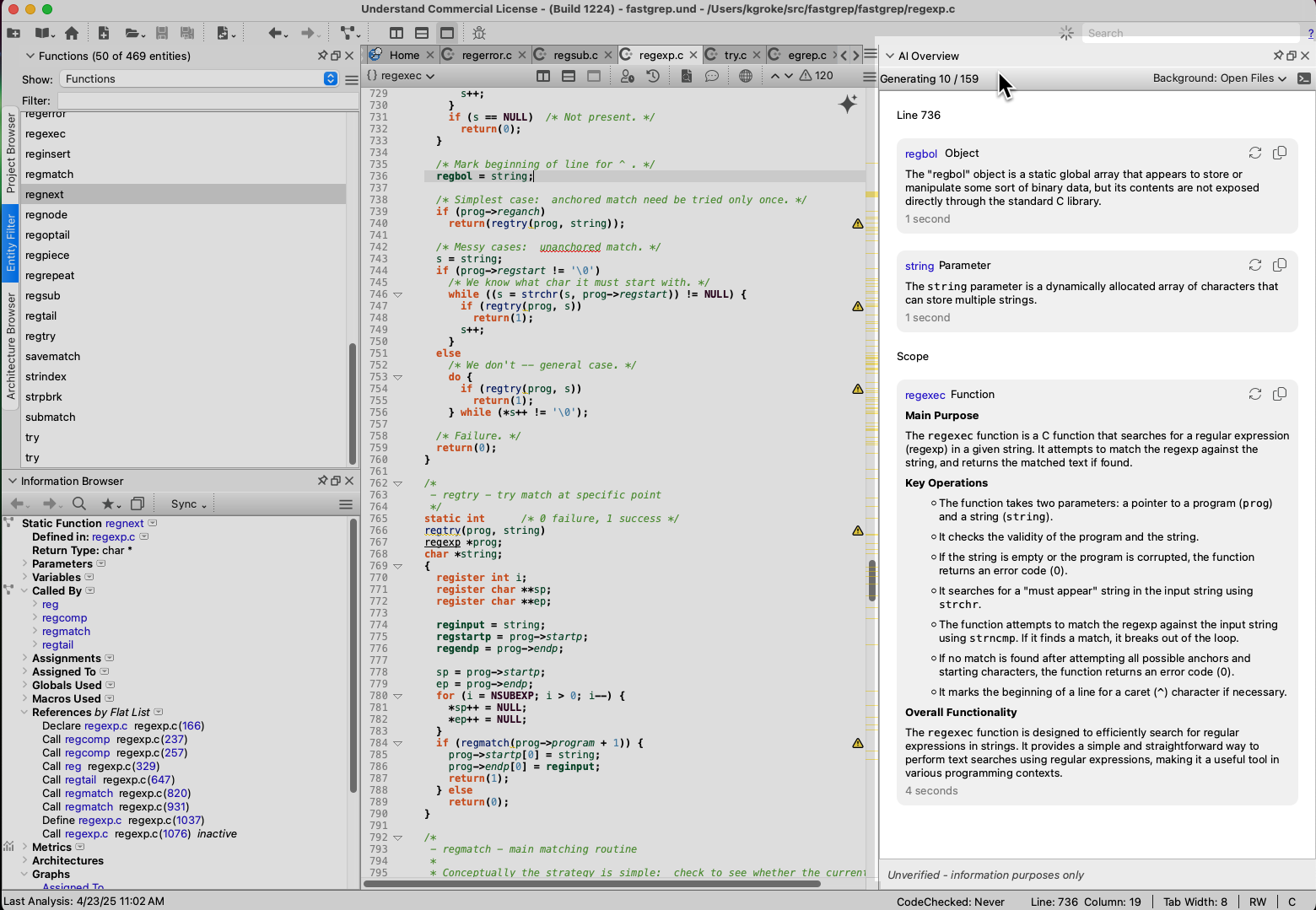Click the regcomp link under Called By
The height and width of the screenshot is (910, 1316).
click(x=64, y=617)
